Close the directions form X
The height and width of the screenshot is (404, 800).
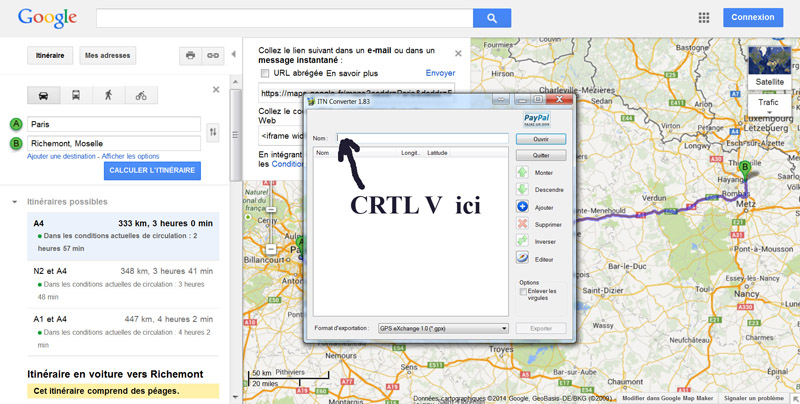(216, 90)
